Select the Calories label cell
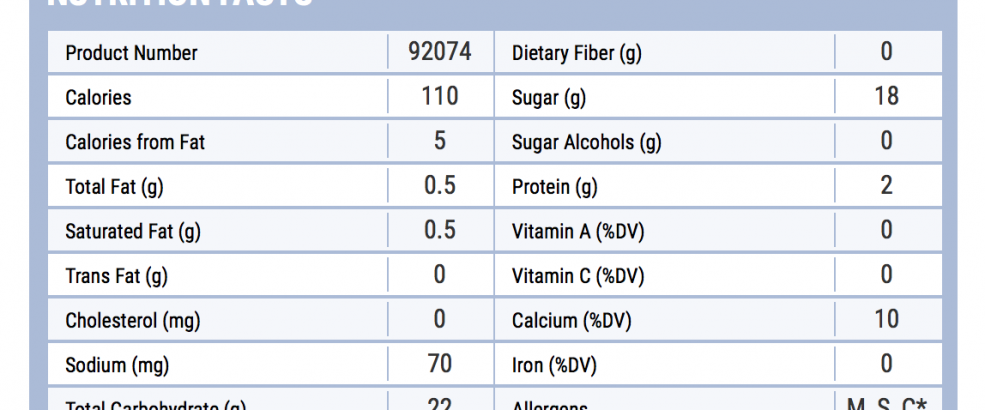Screen dimensions: 985x410 98,97
